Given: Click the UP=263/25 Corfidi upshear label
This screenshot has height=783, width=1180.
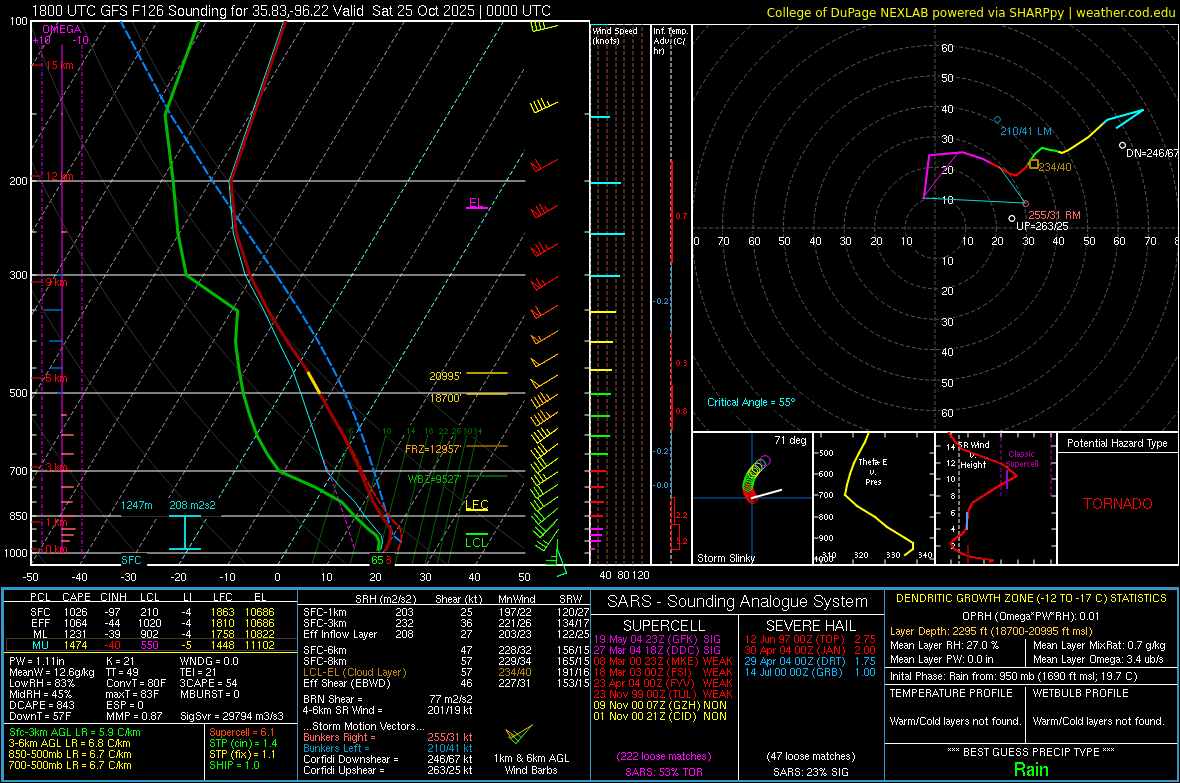Looking at the screenshot, I should (1042, 226).
